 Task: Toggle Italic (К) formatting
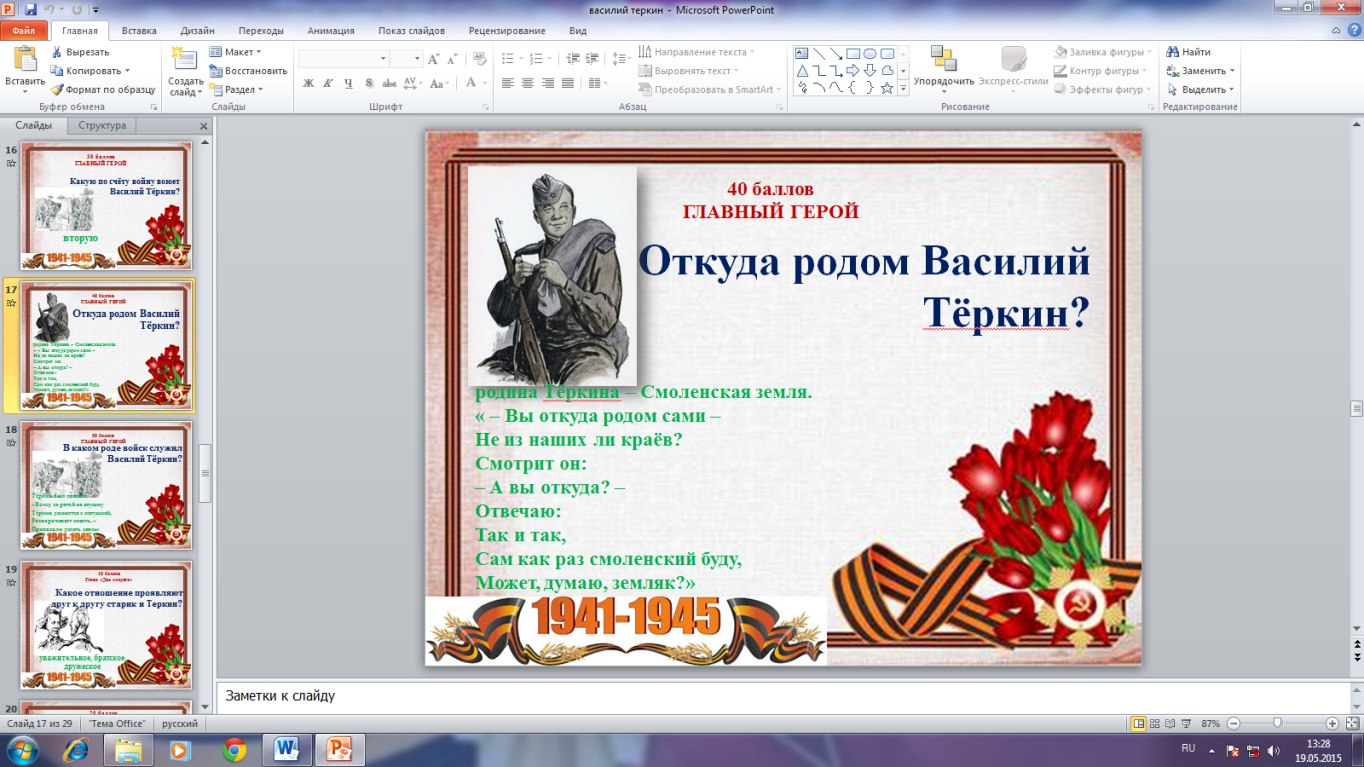[328, 83]
